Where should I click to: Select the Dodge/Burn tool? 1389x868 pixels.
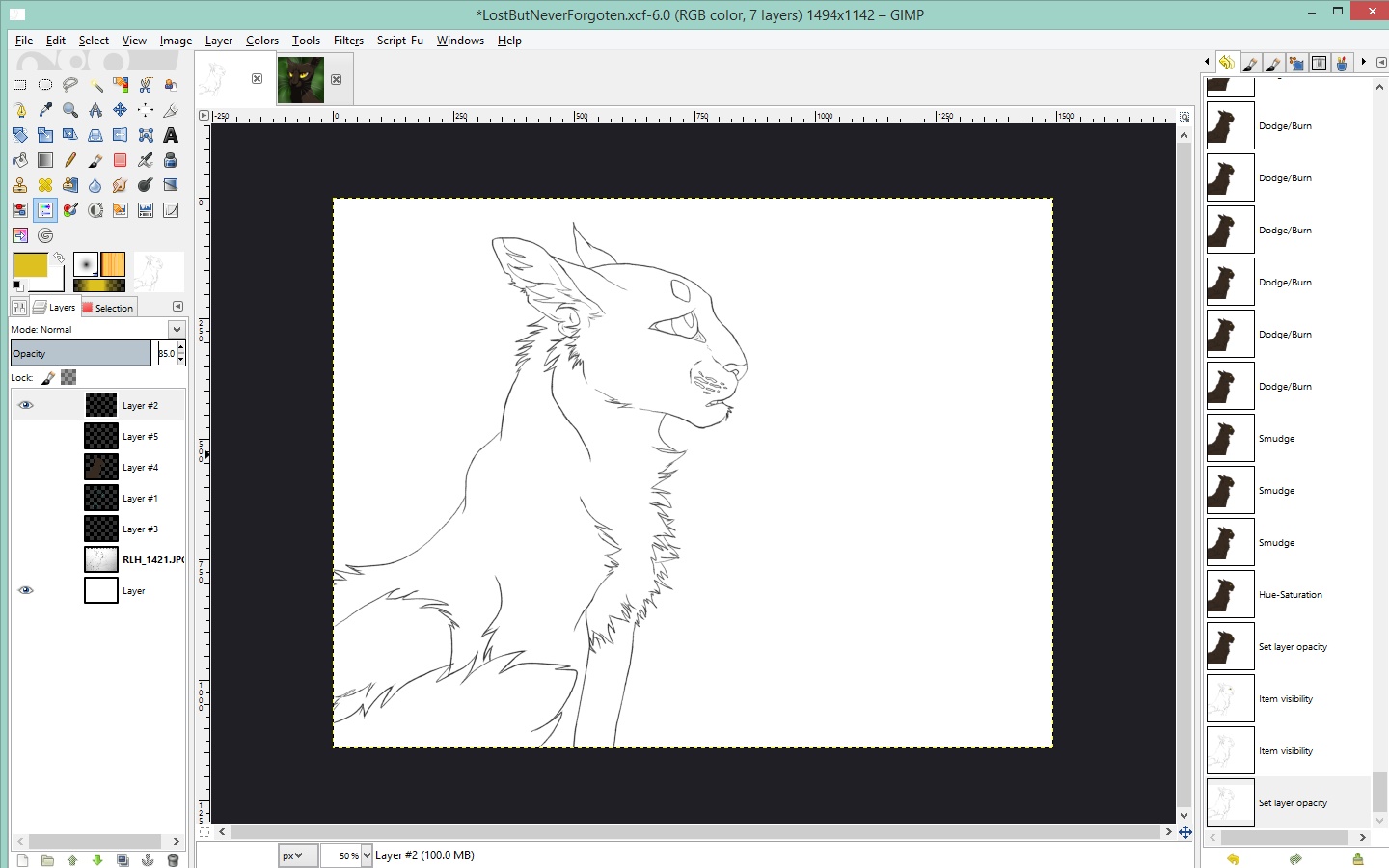[146, 185]
